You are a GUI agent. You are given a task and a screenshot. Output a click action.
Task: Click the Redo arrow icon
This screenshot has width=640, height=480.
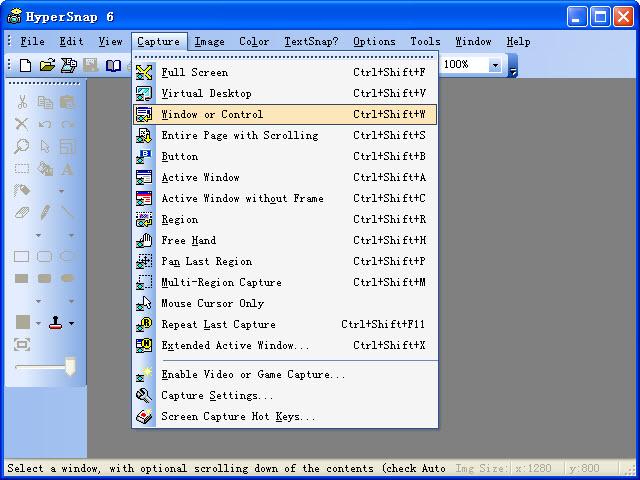(67, 124)
